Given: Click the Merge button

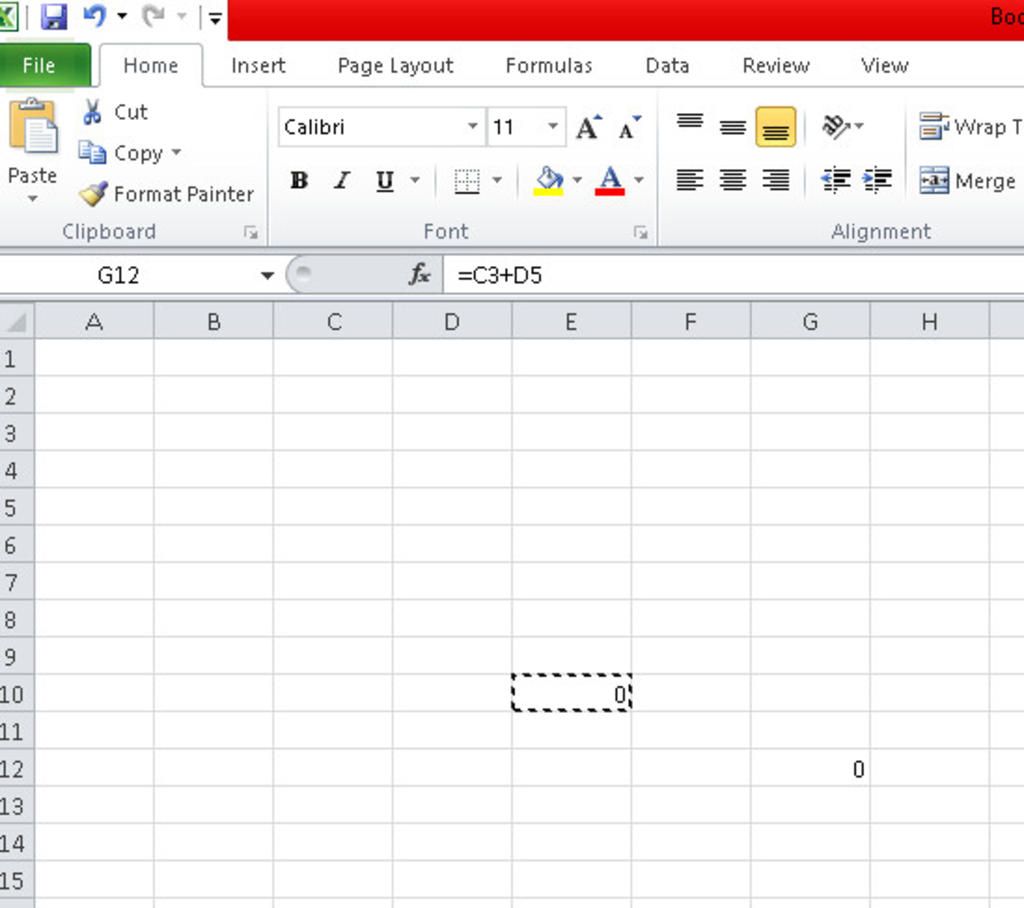Looking at the screenshot, I should click(969, 180).
